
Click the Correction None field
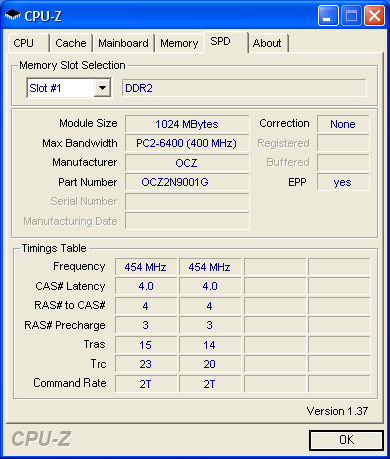tap(343, 124)
